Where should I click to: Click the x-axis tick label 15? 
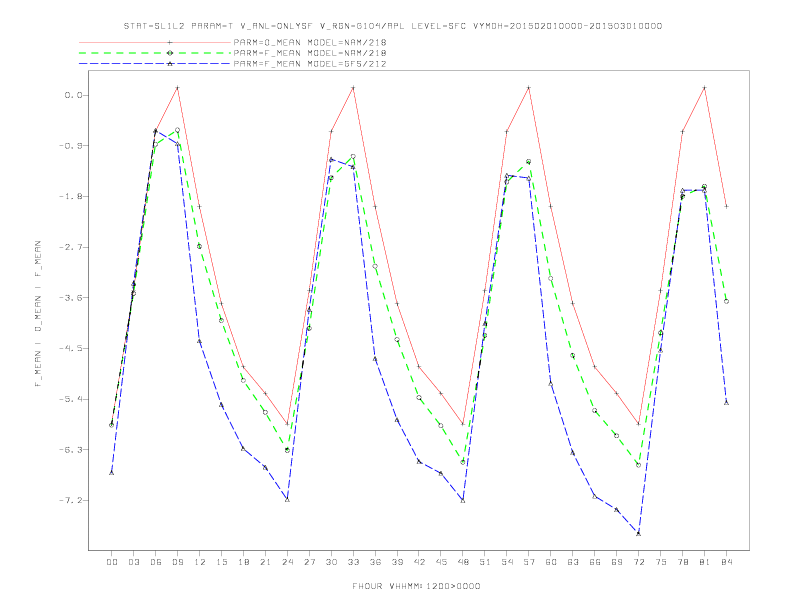click(x=221, y=562)
